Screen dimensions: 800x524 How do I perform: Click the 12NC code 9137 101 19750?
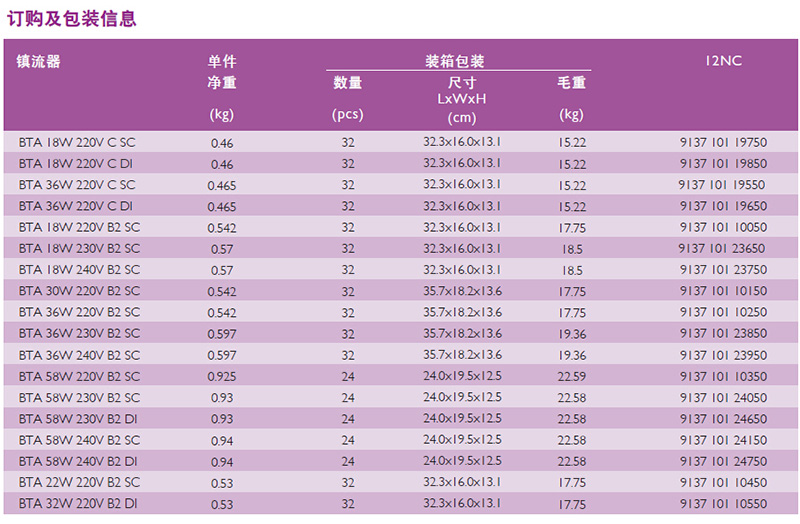pyautogui.click(x=722, y=143)
